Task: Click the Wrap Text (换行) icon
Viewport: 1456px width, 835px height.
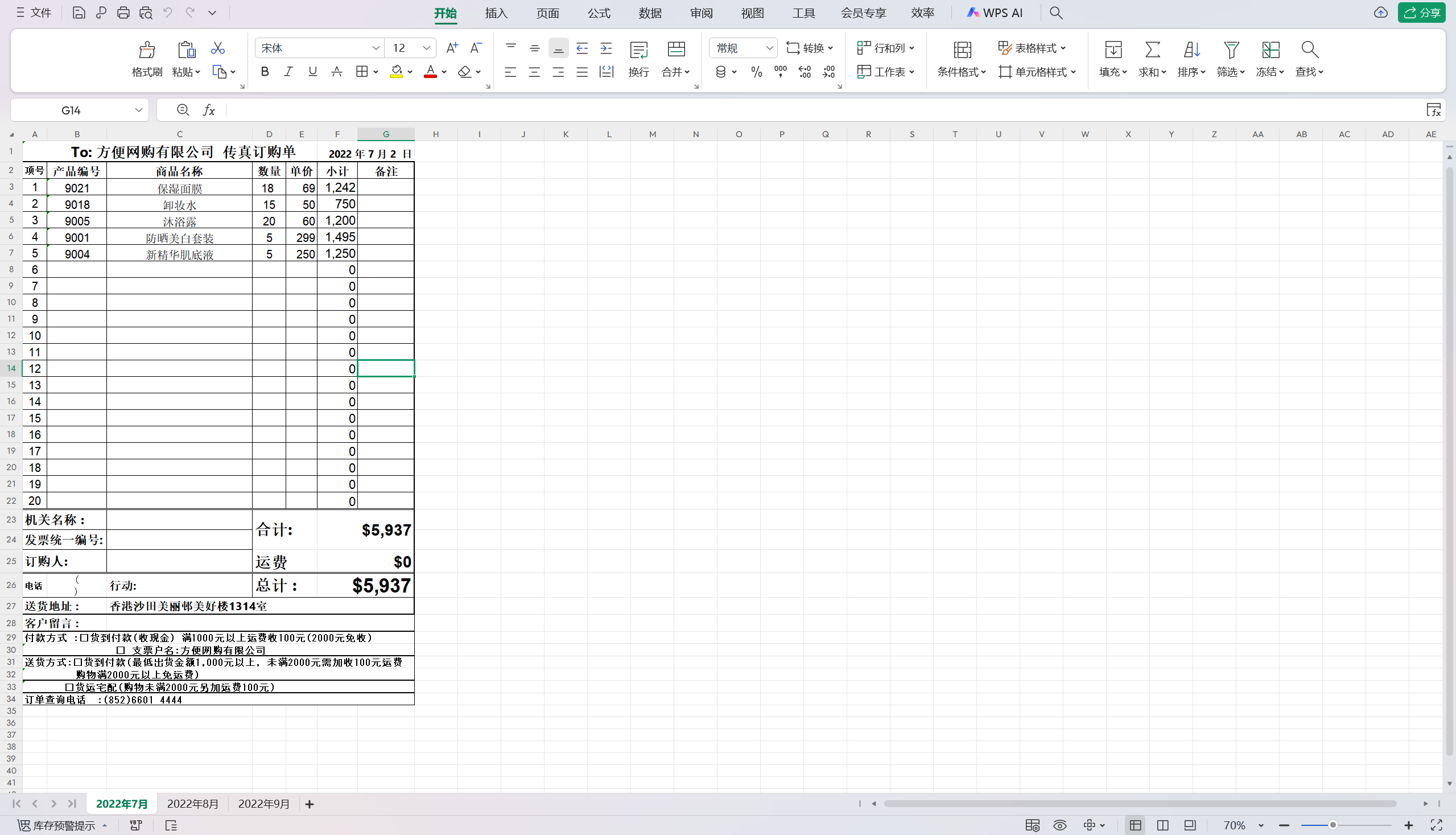Action: click(638, 51)
